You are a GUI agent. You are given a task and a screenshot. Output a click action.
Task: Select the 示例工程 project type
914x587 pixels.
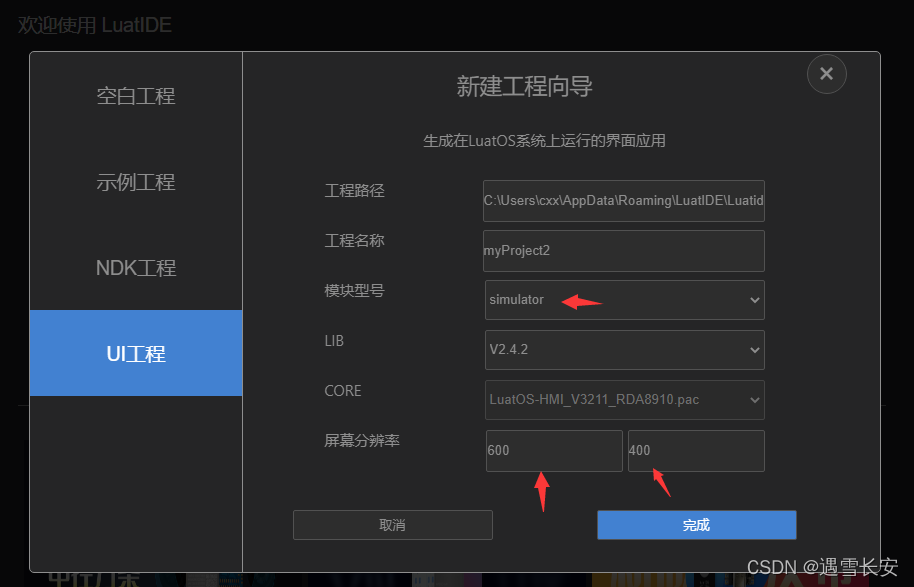click(136, 182)
